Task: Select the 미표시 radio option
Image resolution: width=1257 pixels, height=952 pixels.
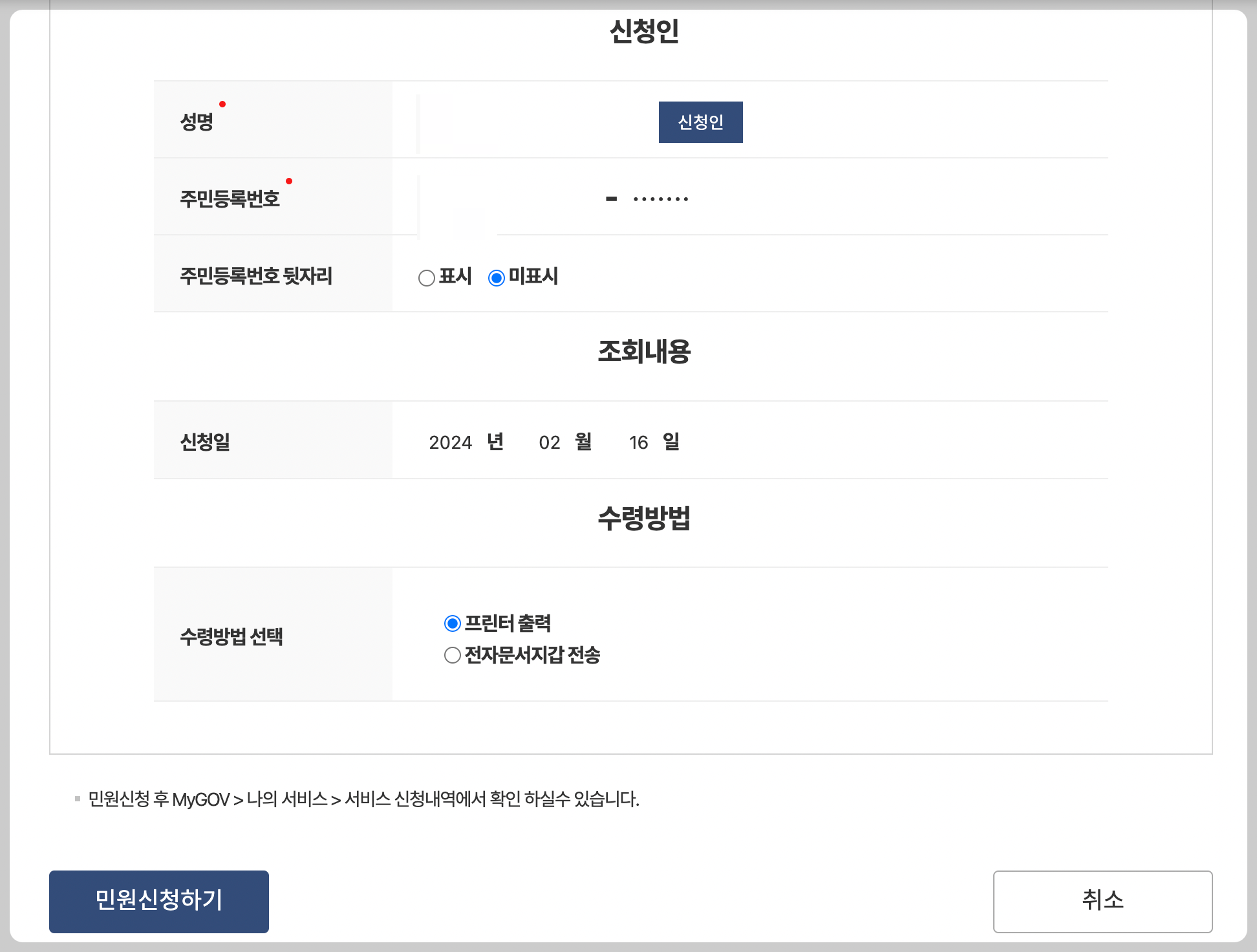Action: pyautogui.click(x=496, y=278)
